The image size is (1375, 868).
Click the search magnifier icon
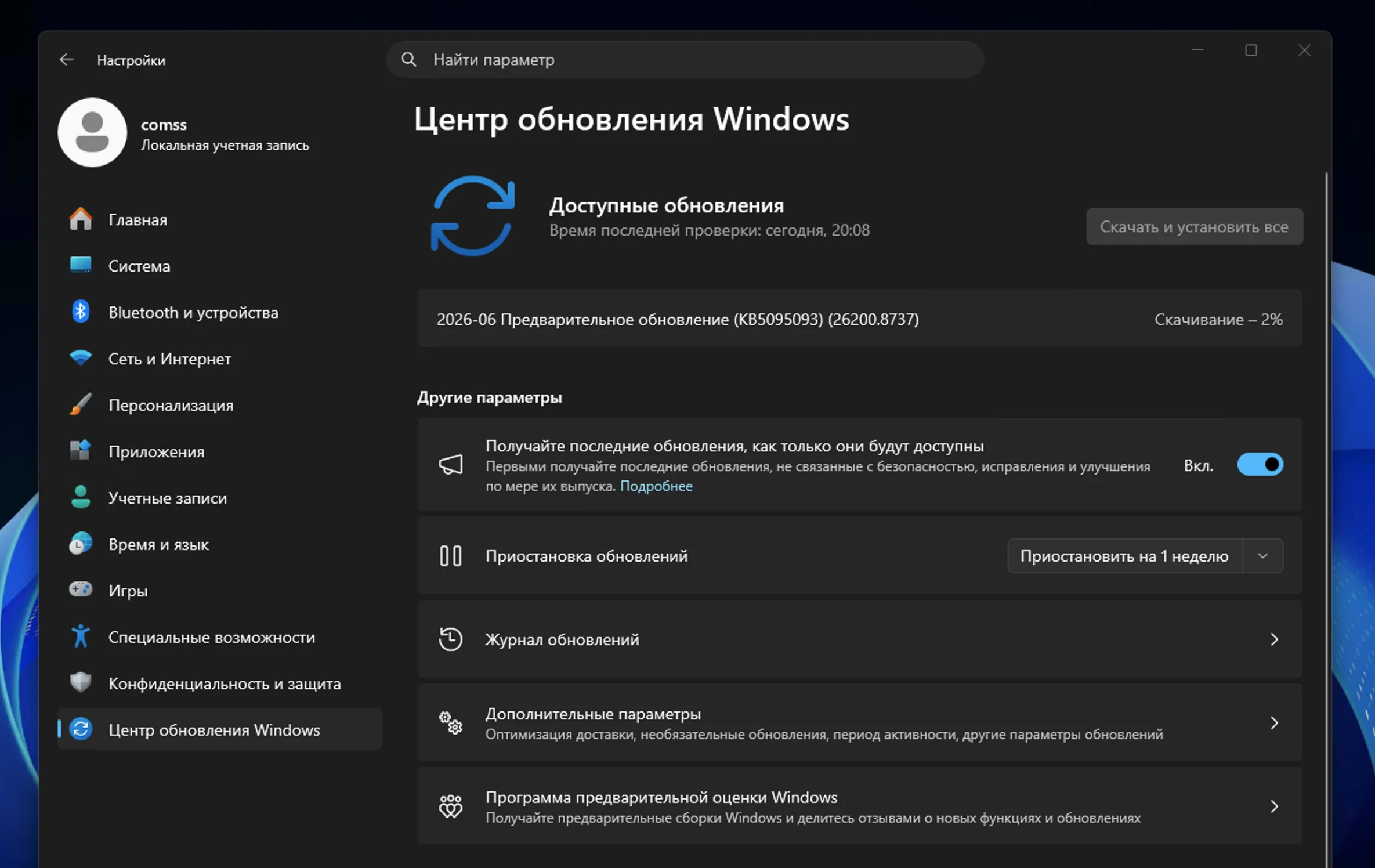click(409, 59)
